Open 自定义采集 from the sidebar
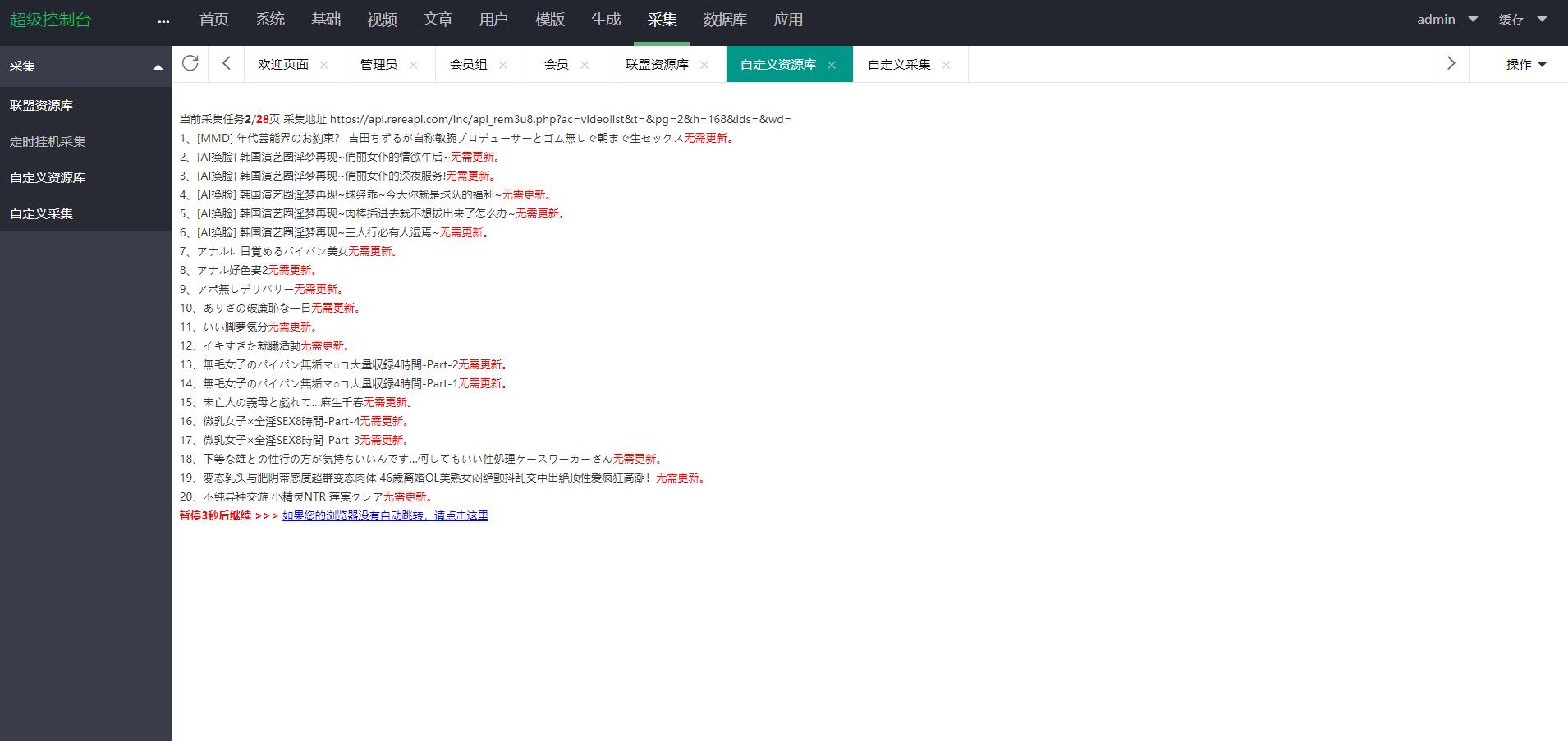The image size is (1568, 741). click(x=41, y=213)
